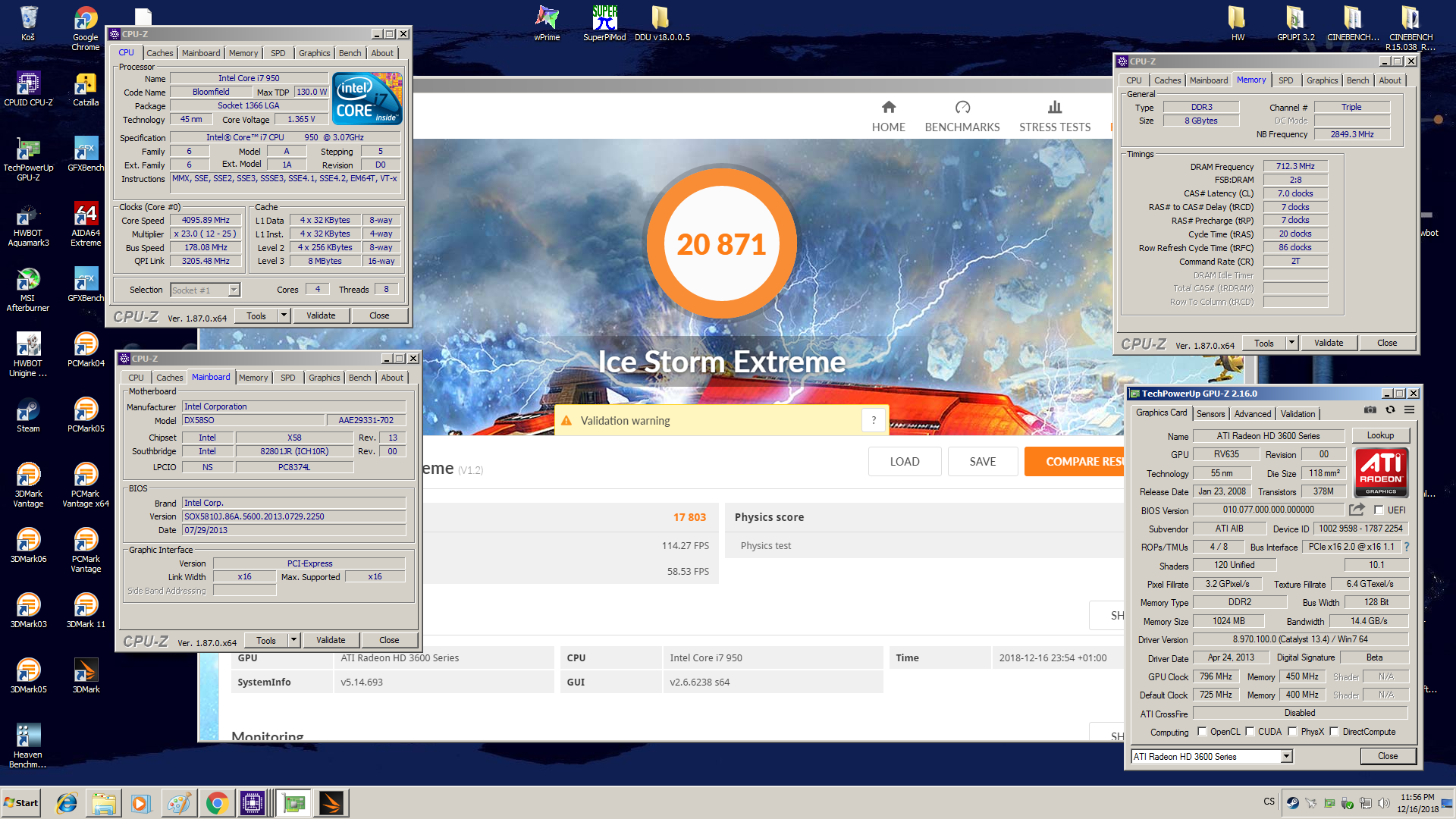The height and width of the screenshot is (819, 1456).
Task: Open the DDU v18.0.0.5 folder icon
Action: click(x=661, y=23)
